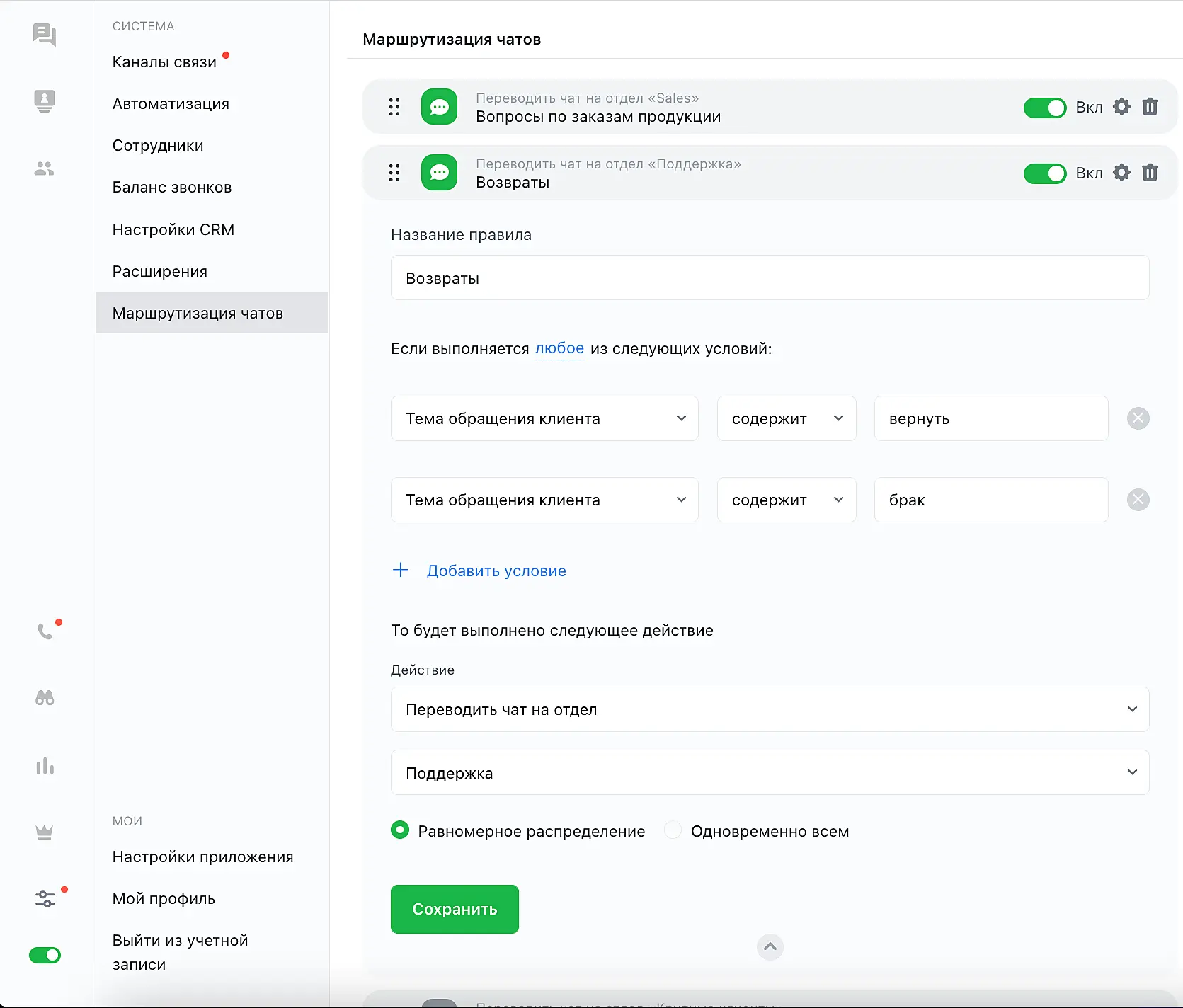This screenshot has width=1183, height=1008.
Task: Open gear settings for the Sales rule
Action: coord(1121,107)
